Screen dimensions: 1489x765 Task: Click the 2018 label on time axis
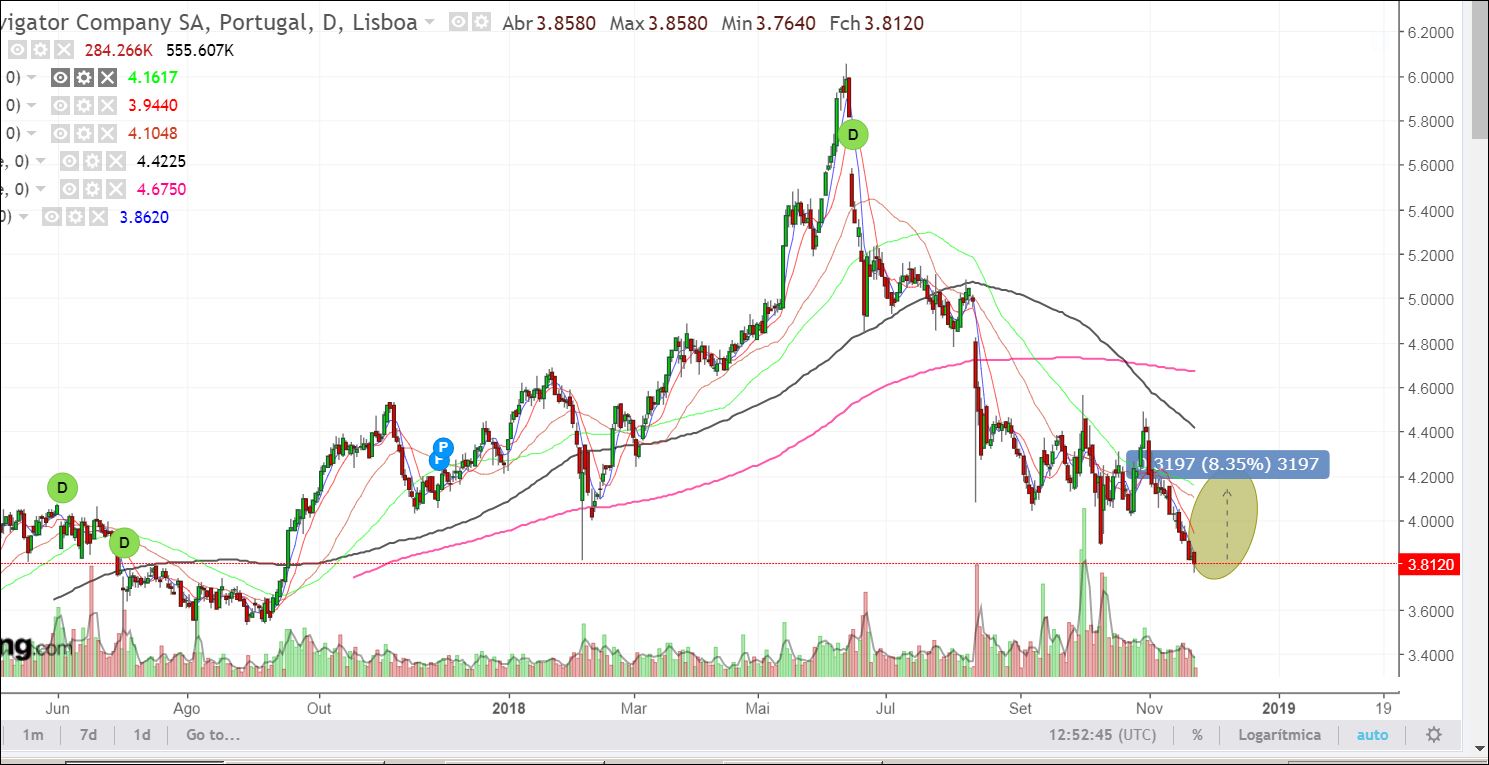tap(508, 708)
